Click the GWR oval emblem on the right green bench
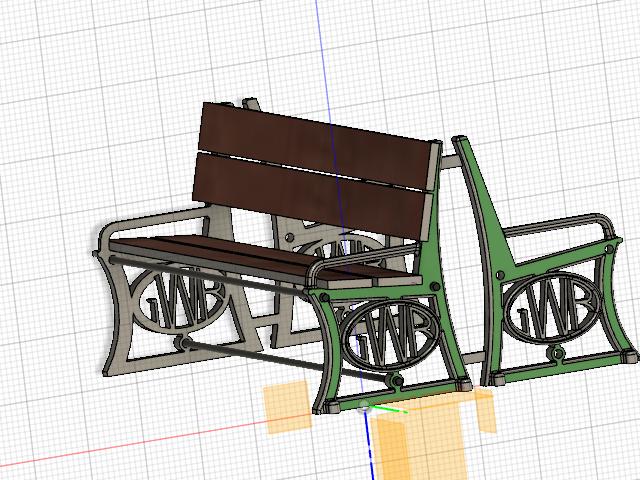 pyautogui.click(x=553, y=308)
